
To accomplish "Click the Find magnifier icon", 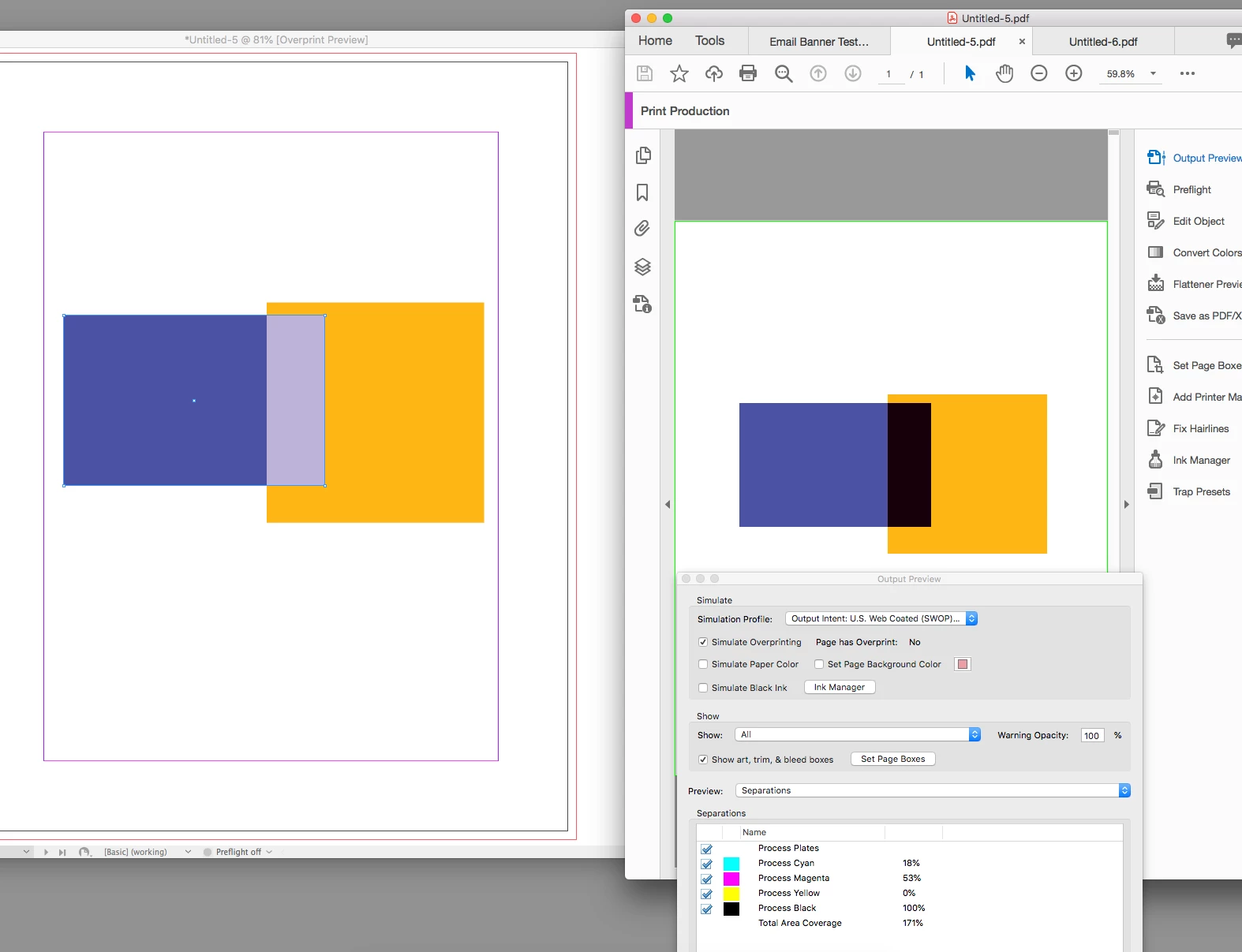I will point(784,73).
